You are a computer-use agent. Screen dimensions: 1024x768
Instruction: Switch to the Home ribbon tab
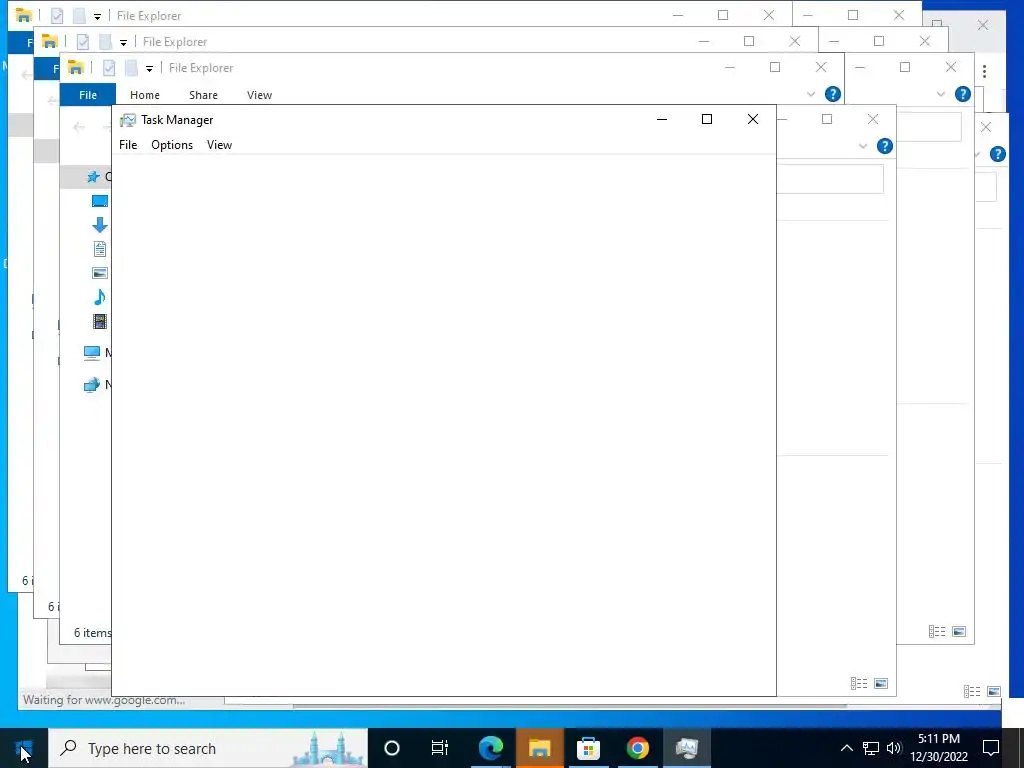pyautogui.click(x=145, y=95)
